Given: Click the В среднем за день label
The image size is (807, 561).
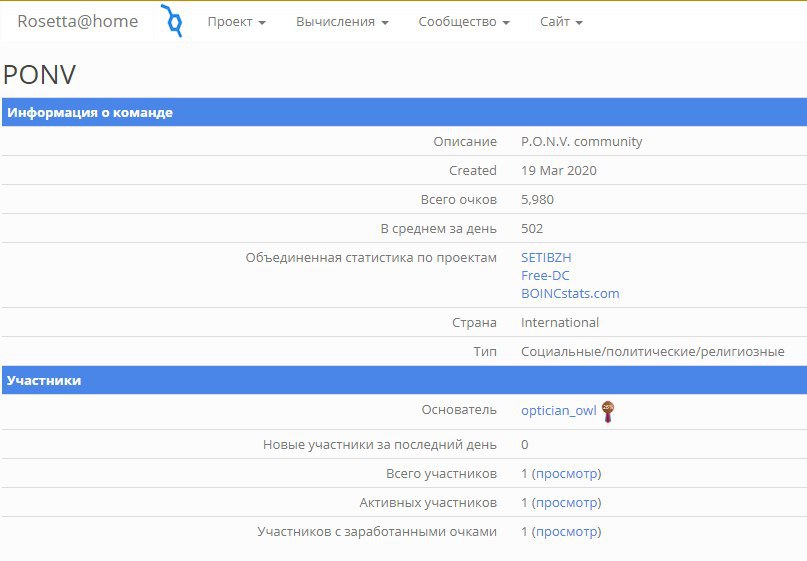Looking at the screenshot, I should pos(438,229).
